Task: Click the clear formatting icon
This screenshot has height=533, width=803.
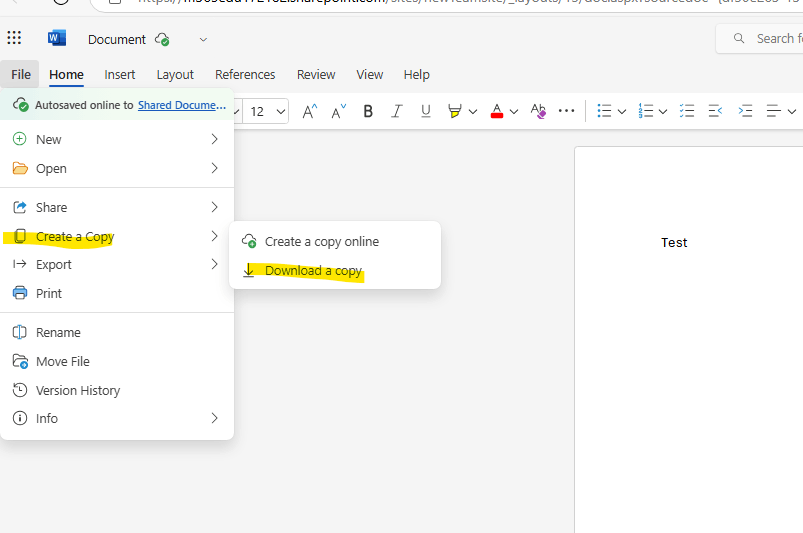Action: pyautogui.click(x=538, y=111)
